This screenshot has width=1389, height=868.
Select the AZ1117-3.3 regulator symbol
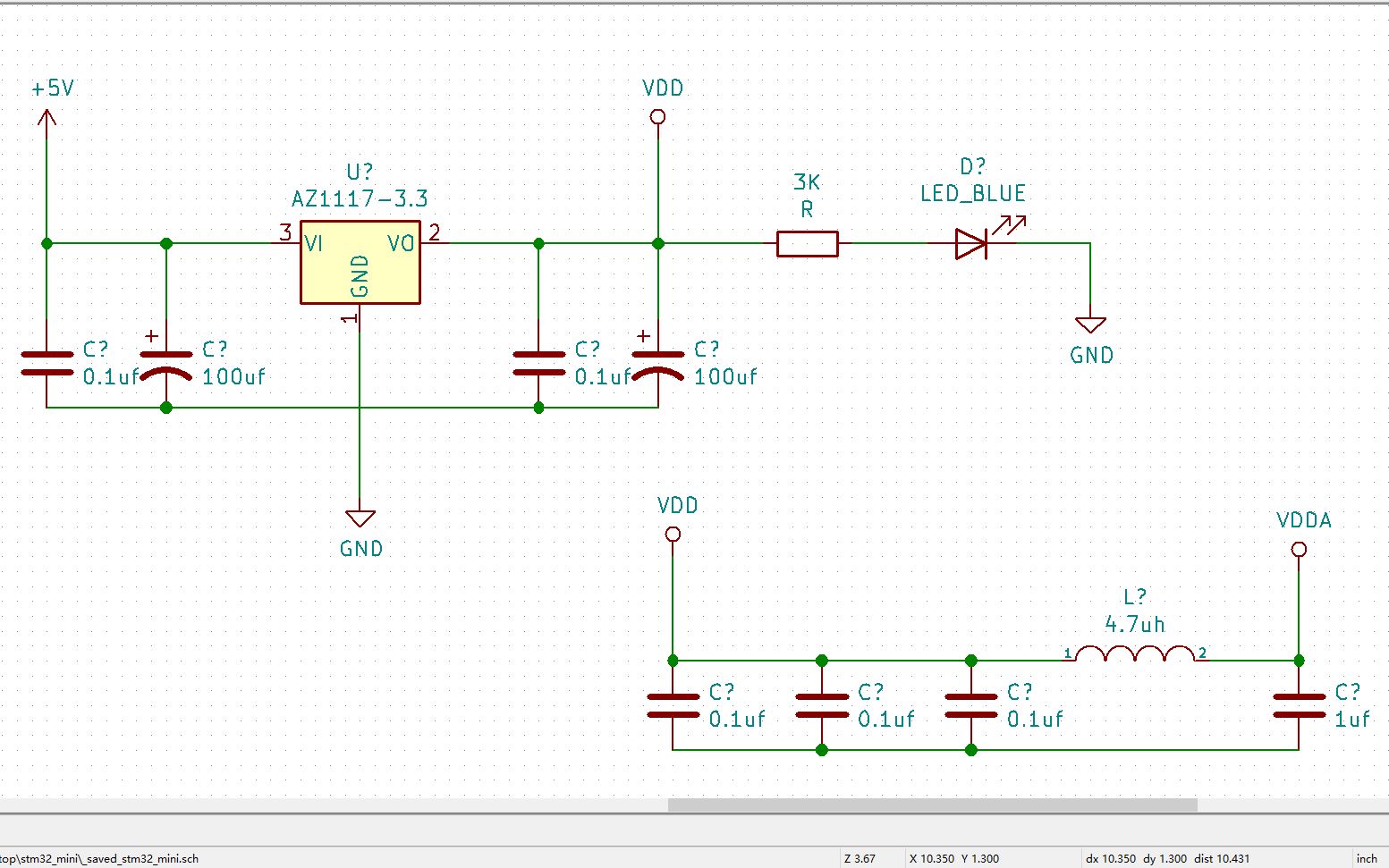[x=358, y=261]
